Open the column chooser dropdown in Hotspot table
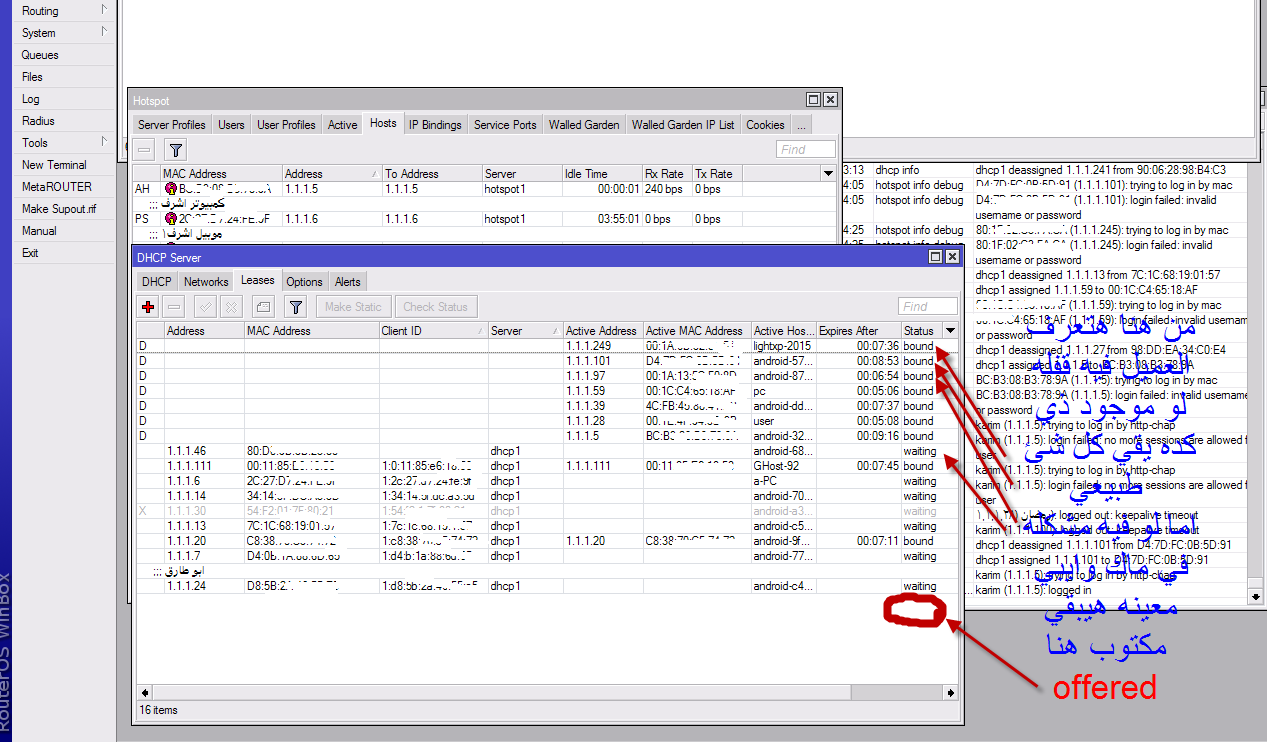 coord(828,174)
